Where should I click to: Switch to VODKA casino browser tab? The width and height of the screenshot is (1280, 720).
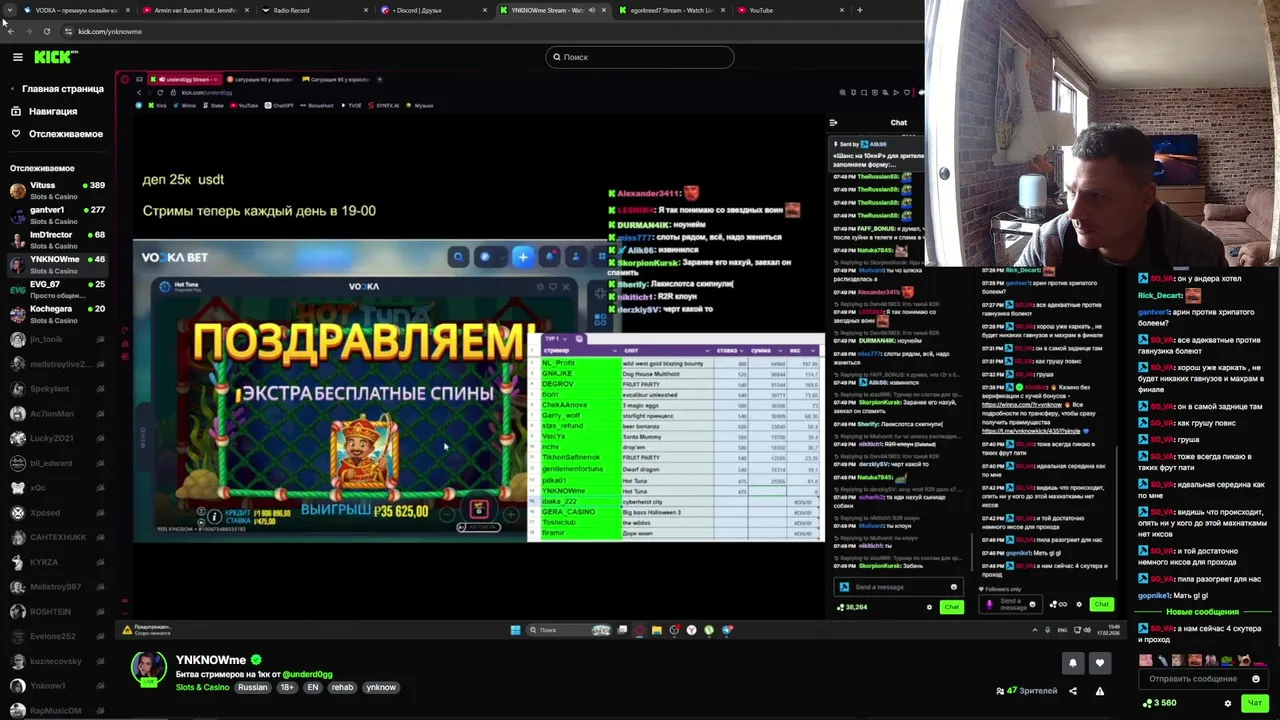75,10
